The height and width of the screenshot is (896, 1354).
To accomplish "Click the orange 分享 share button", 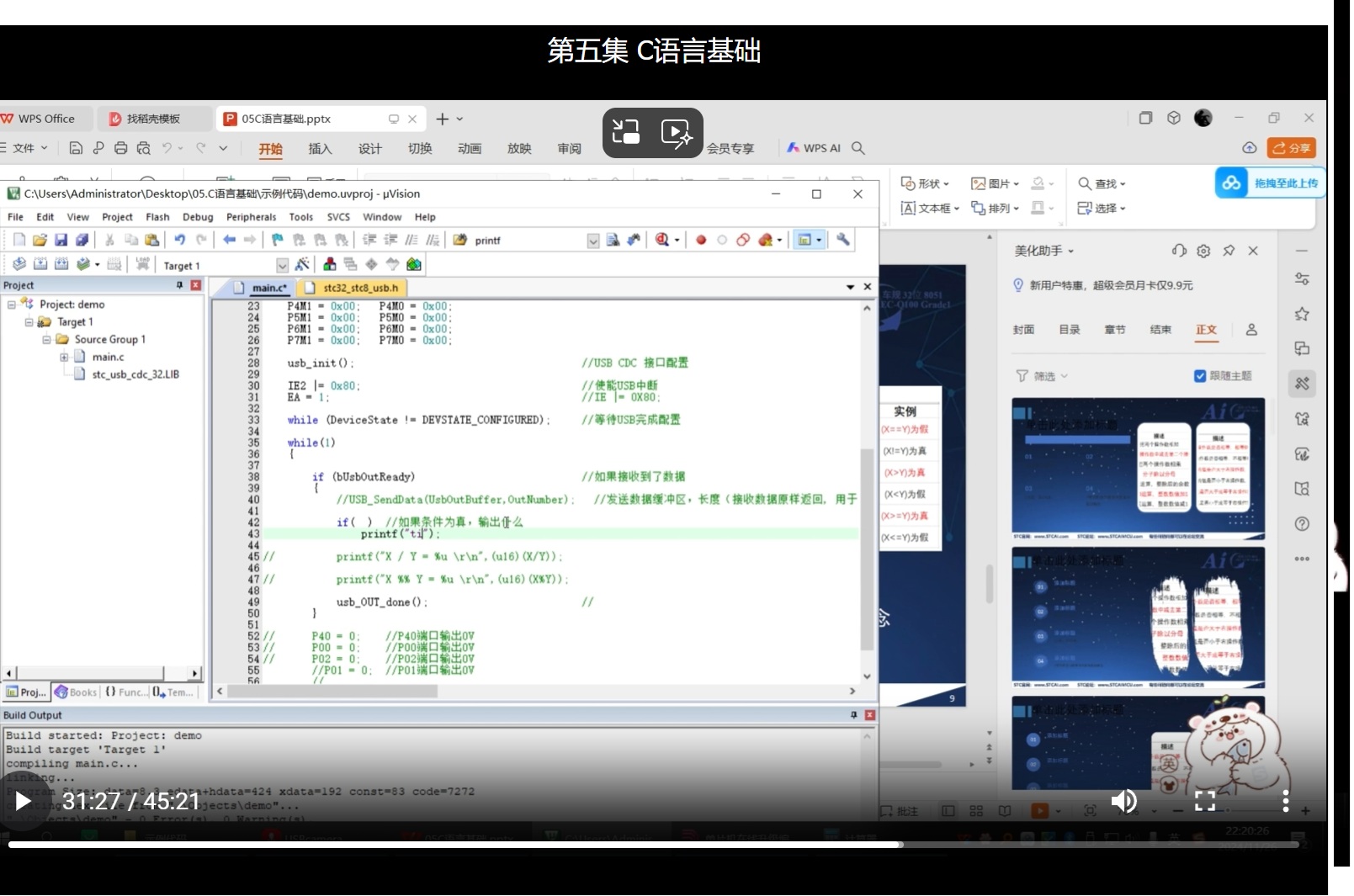I will [x=1291, y=148].
